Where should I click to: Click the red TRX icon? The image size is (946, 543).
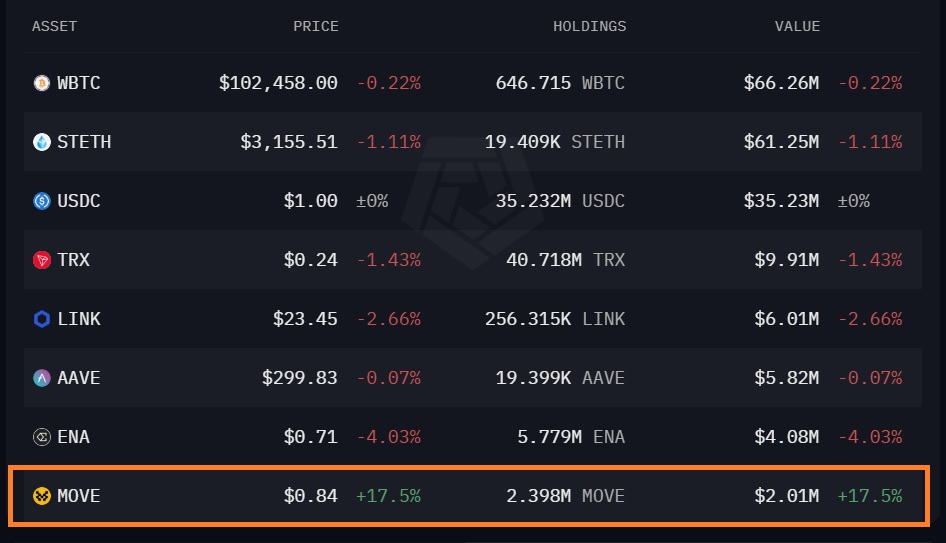tap(42, 260)
